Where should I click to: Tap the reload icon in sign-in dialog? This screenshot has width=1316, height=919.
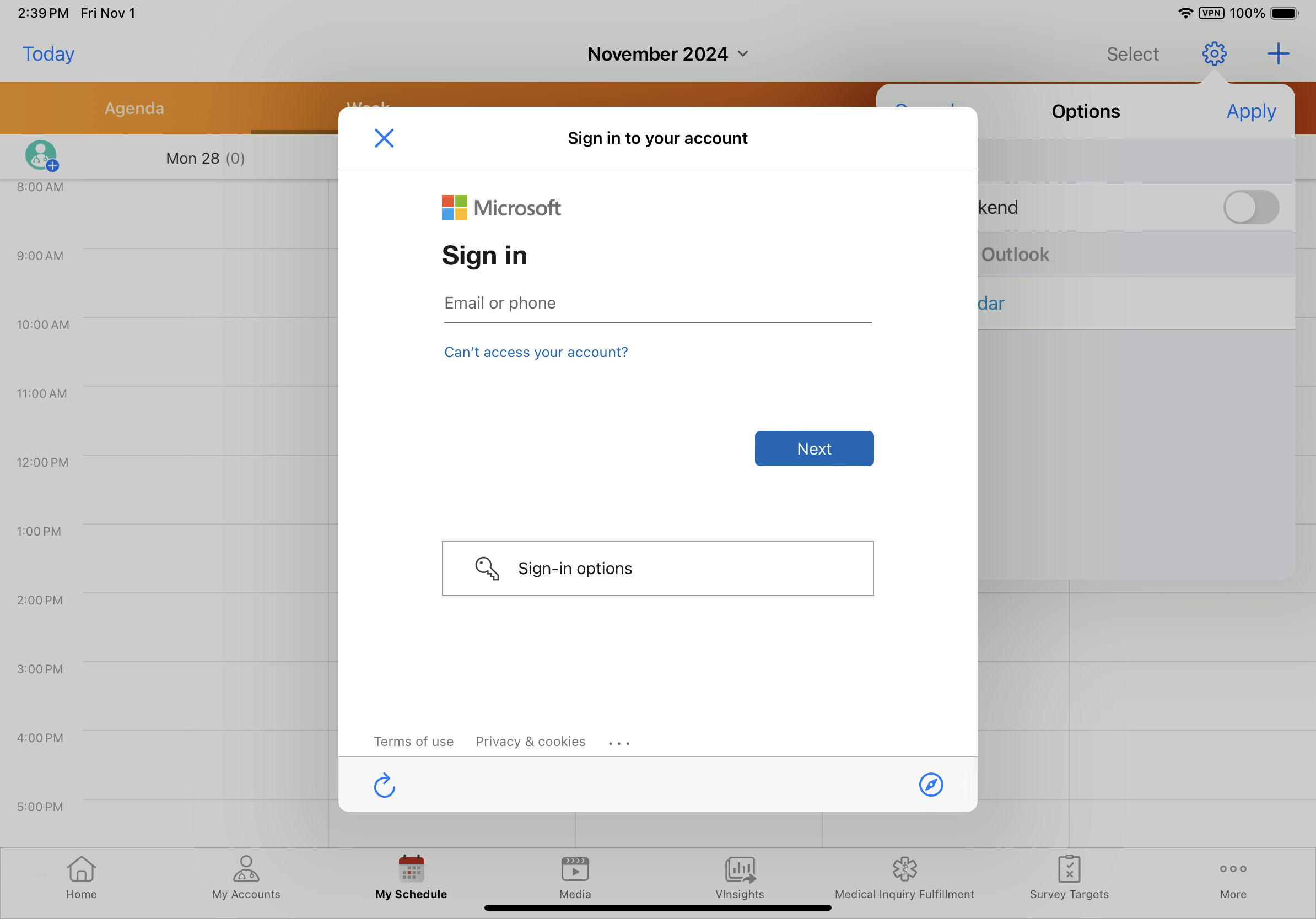[384, 785]
